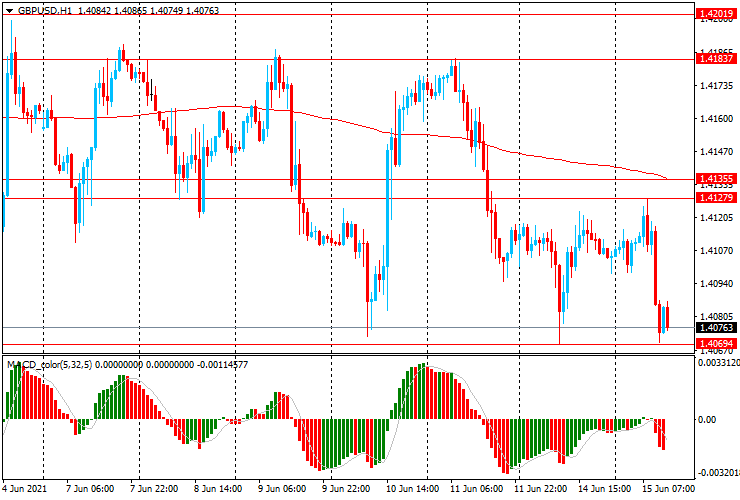Viewport: 740px width, 500px height.
Task: Click the 14 Jun 15:00 time label
Action: point(605,488)
